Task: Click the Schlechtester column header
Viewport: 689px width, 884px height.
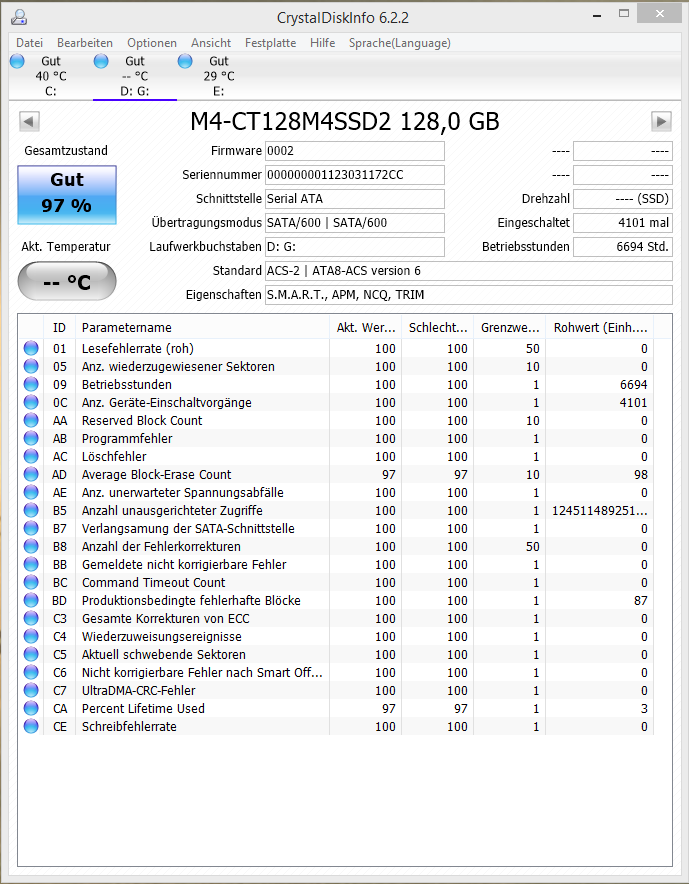Action: pos(438,328)
